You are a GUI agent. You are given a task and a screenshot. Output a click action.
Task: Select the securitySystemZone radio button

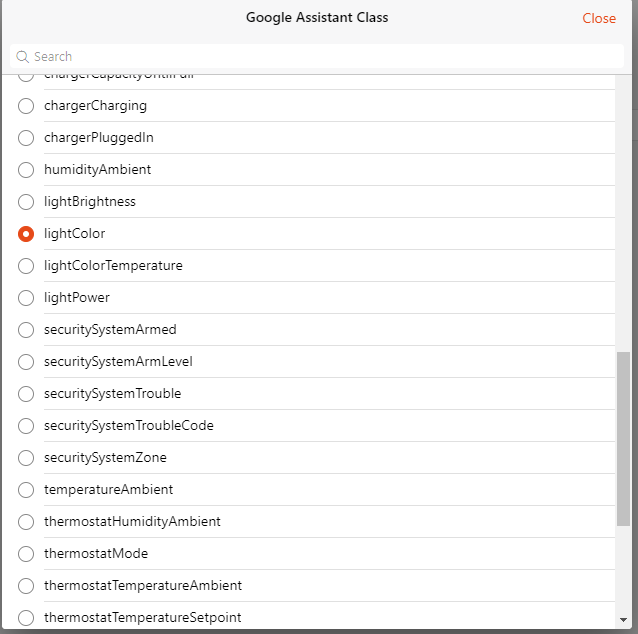click(26, 458)
